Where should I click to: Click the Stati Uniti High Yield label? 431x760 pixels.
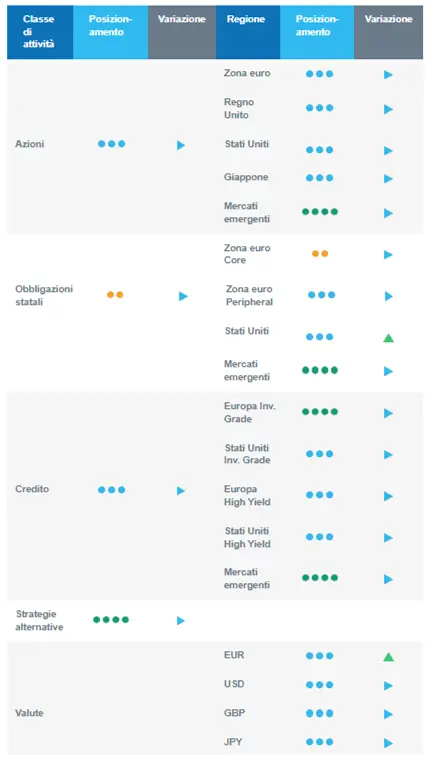click(247, 538)
